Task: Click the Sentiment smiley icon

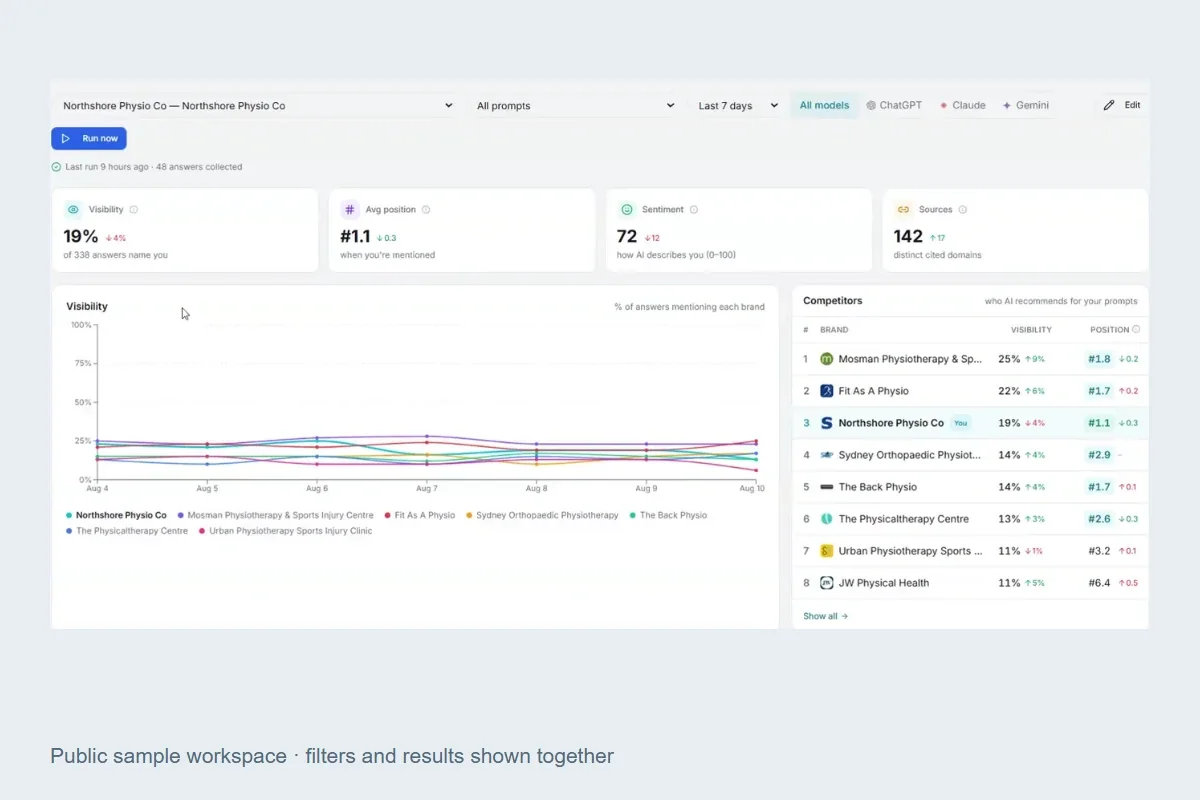Action: [x=627, y=210]
